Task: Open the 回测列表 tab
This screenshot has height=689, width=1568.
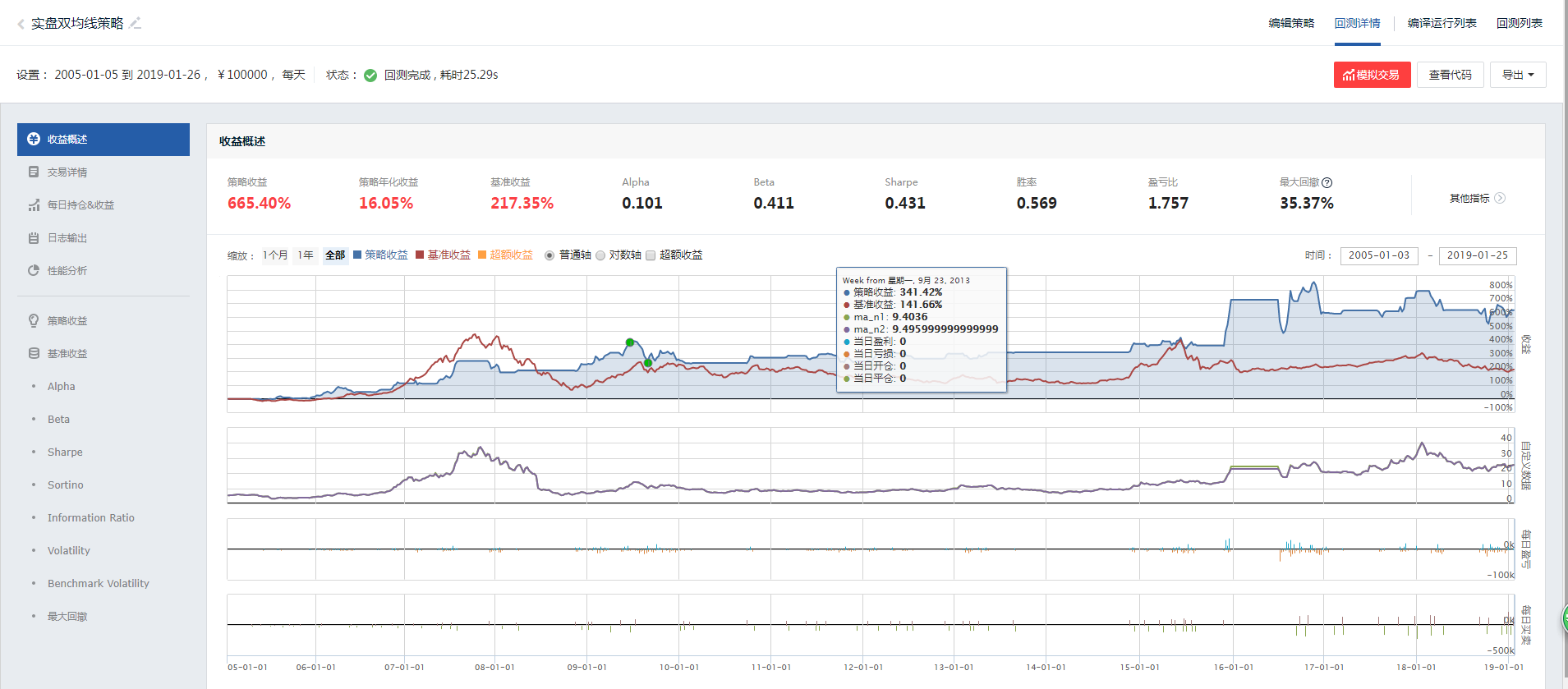Action: (x=1519, y=23)
